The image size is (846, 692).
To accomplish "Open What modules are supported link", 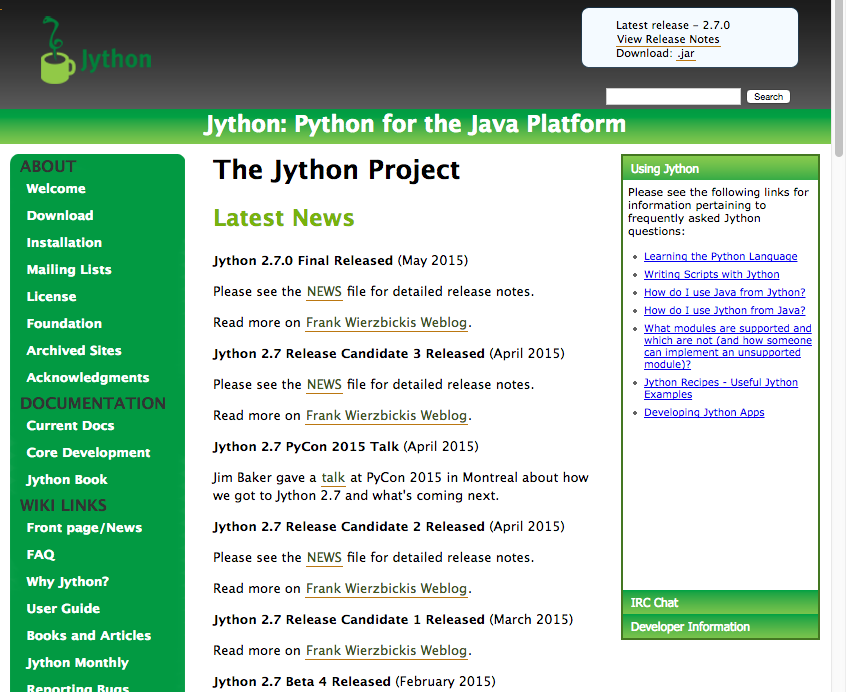I will (727, 346).
